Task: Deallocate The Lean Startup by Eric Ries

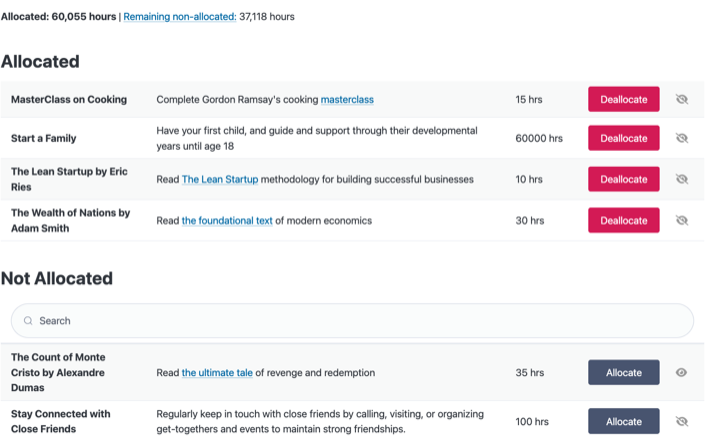Action: pyautogui.click(x=623, y=179)
